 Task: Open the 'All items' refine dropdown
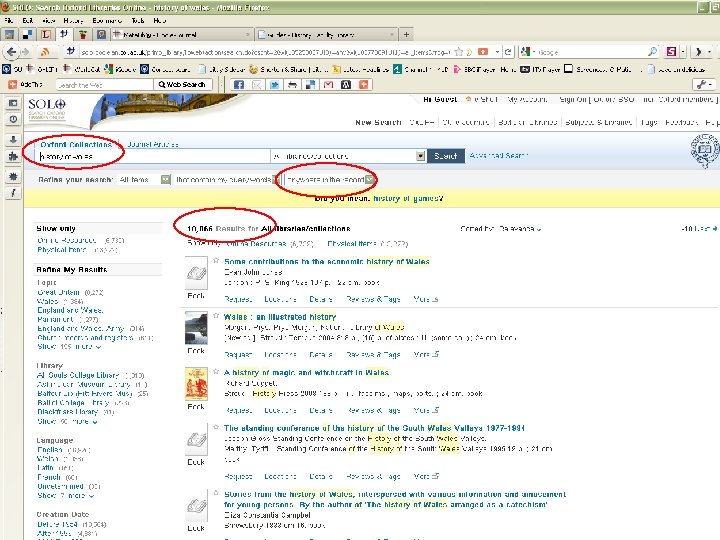pyautogui.click(x=144, y=180)
